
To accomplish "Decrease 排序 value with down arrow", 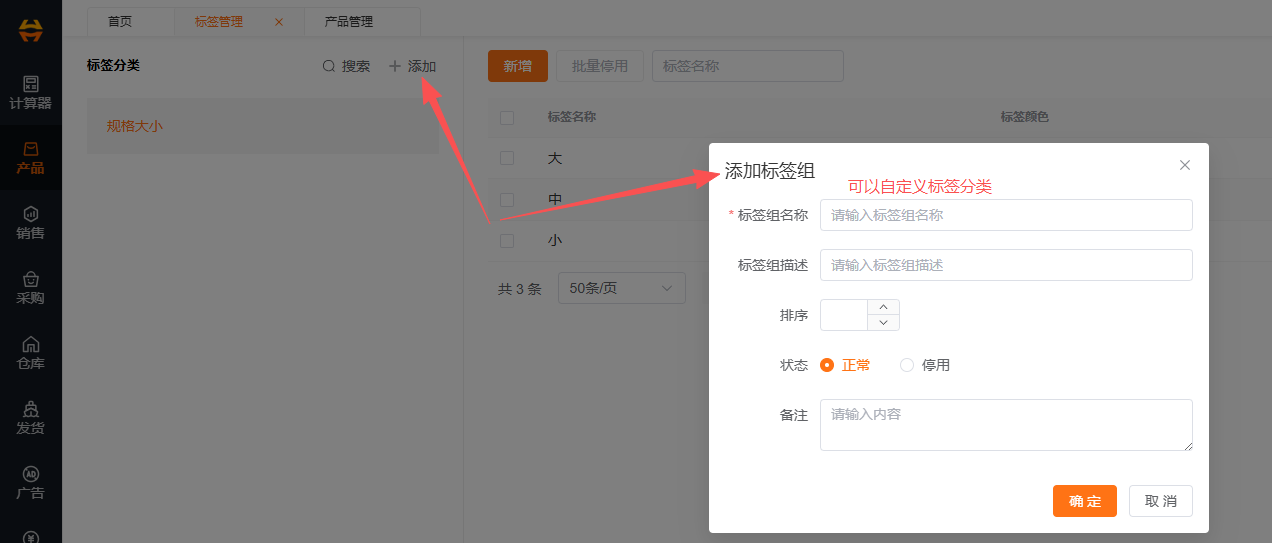I will 883,322.
